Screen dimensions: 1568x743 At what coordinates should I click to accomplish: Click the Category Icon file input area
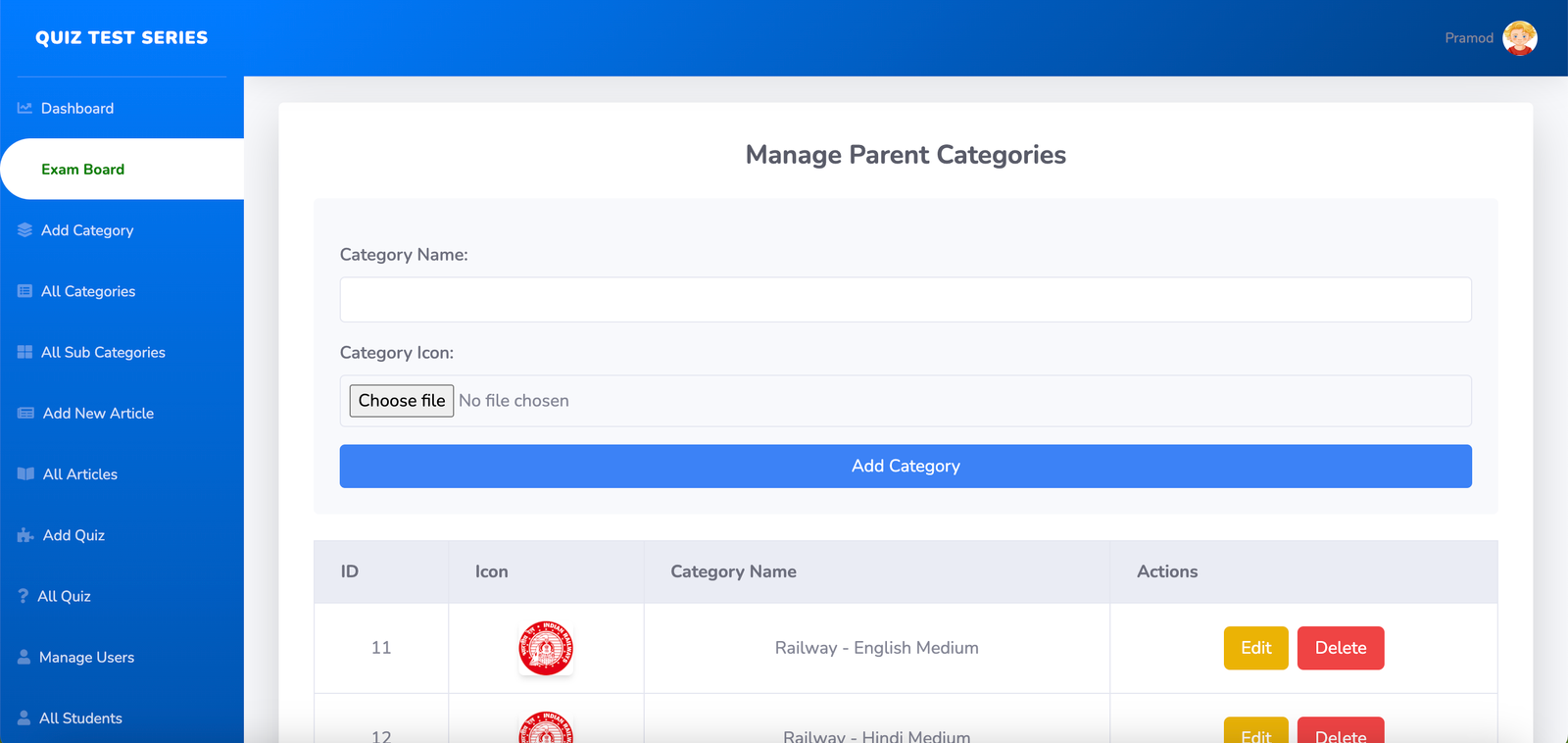click(x=906, y=401)
